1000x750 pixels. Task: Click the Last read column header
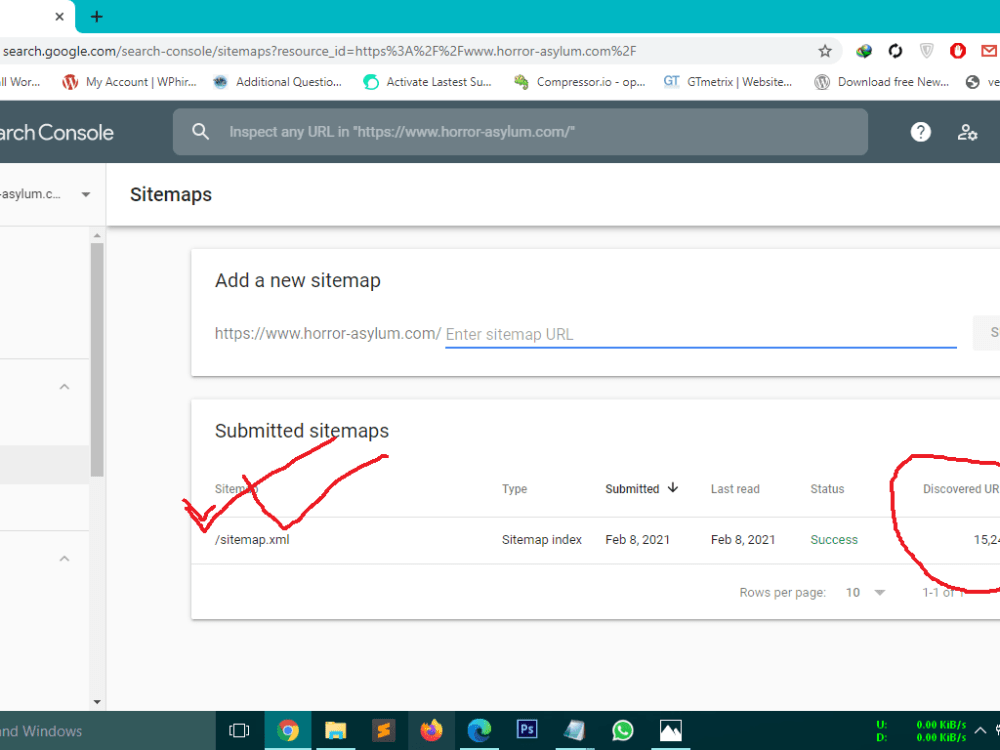735,489
